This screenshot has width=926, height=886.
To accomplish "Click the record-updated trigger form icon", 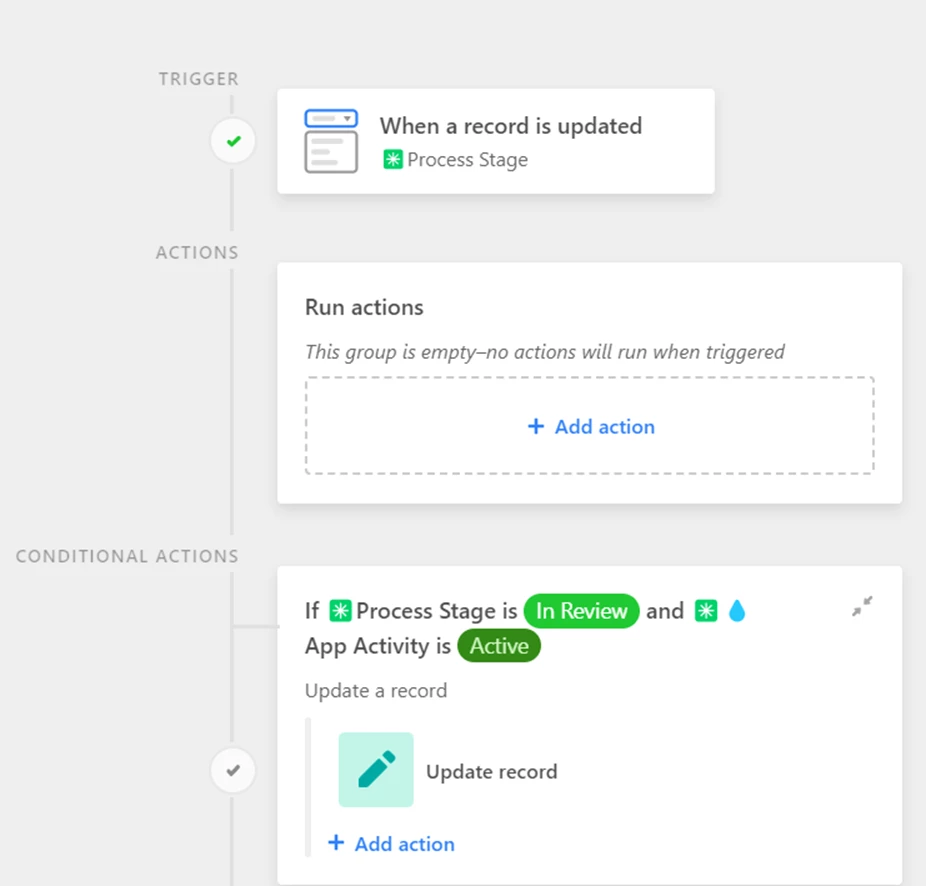I will click(x=331, y=141).
